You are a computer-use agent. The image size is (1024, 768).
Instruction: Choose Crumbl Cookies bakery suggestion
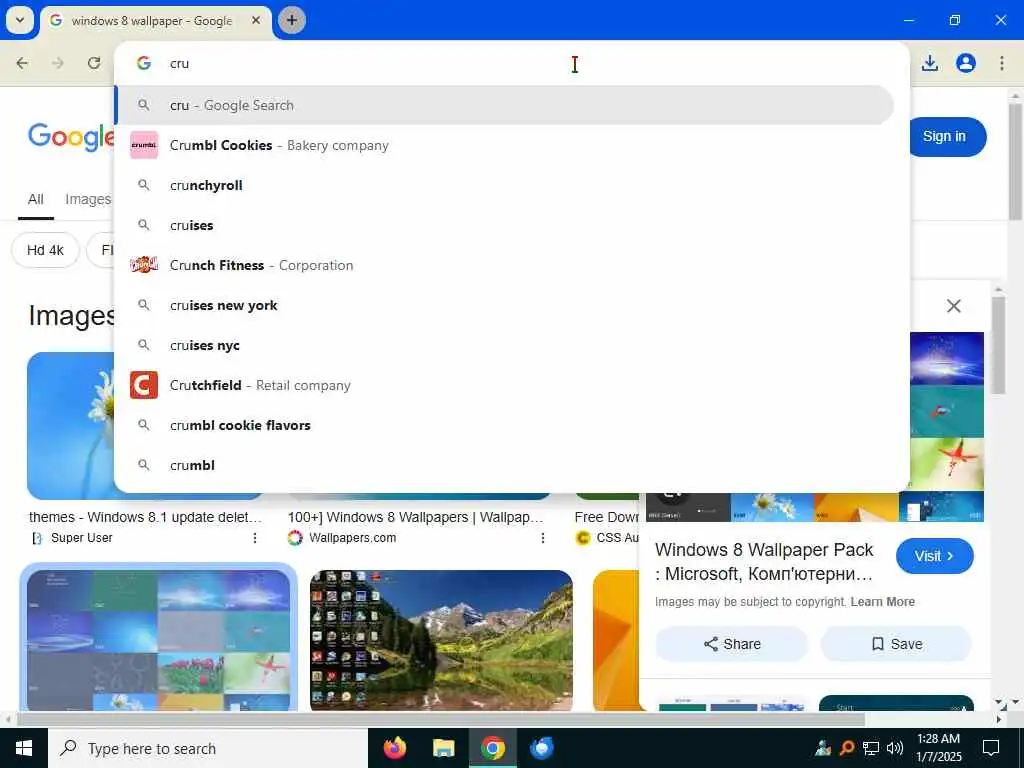click(x=504, y=145)
